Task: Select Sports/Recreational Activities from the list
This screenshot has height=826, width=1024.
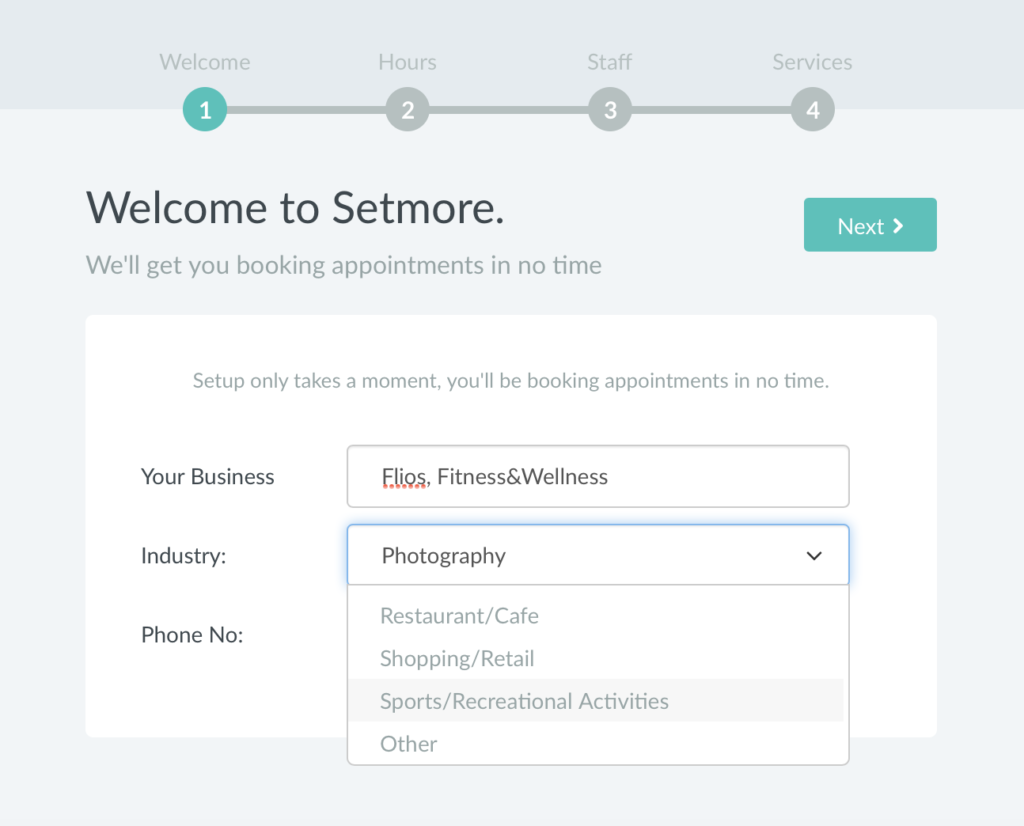Action: 524,701
